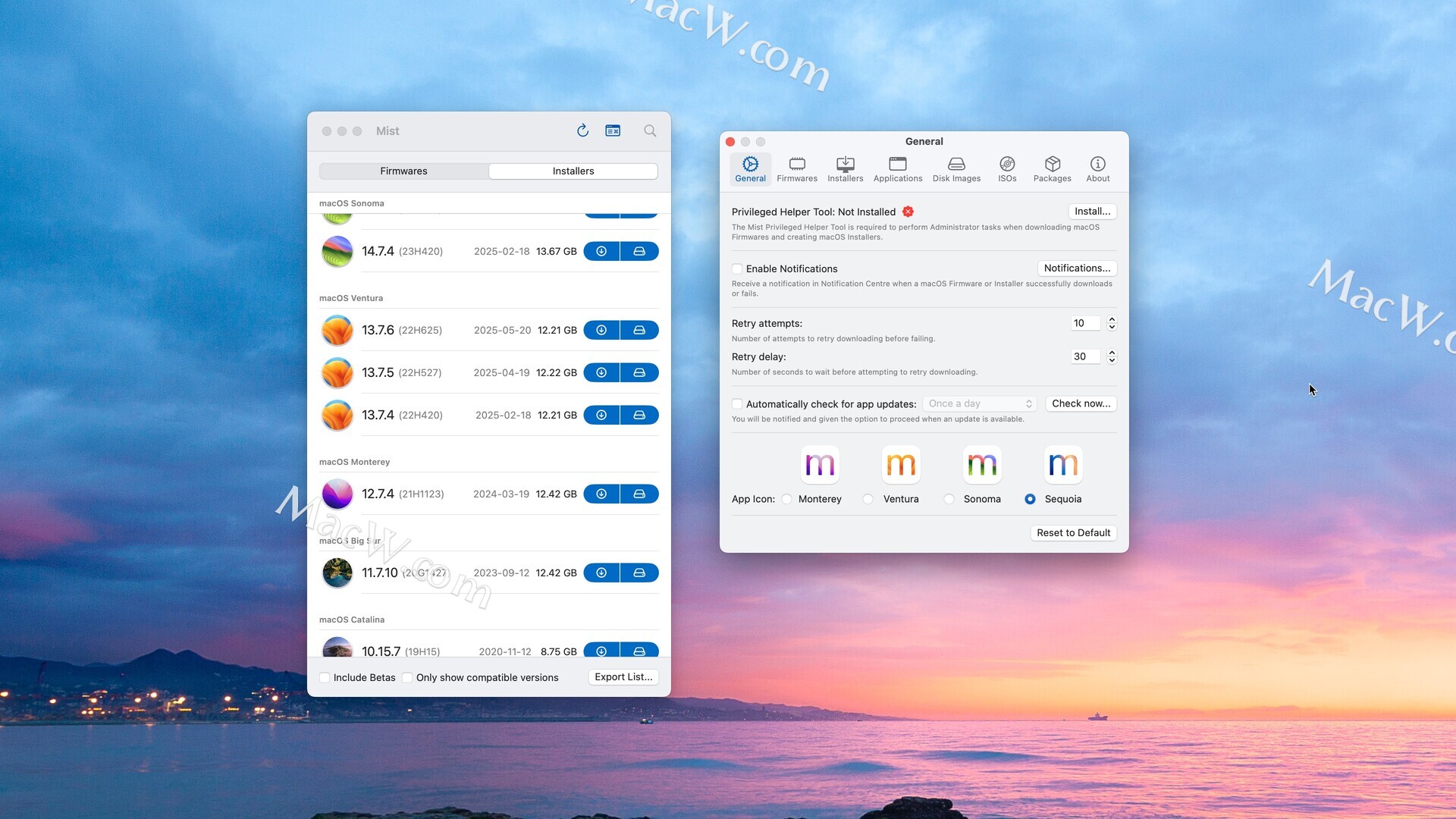The image size is (1456, 819).
Task: Click the 12.7.4 (21H1123) version text
Action: [403, 494]
